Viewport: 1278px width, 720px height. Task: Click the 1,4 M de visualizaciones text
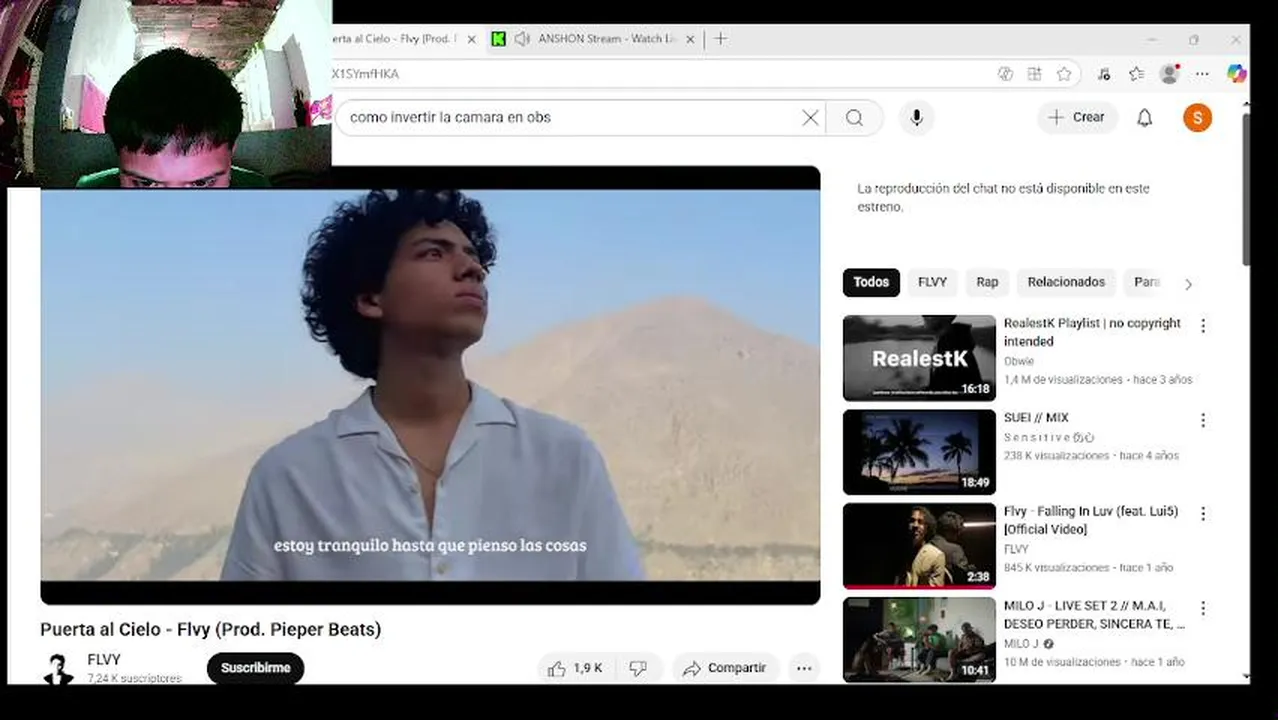click(1063, 380)
